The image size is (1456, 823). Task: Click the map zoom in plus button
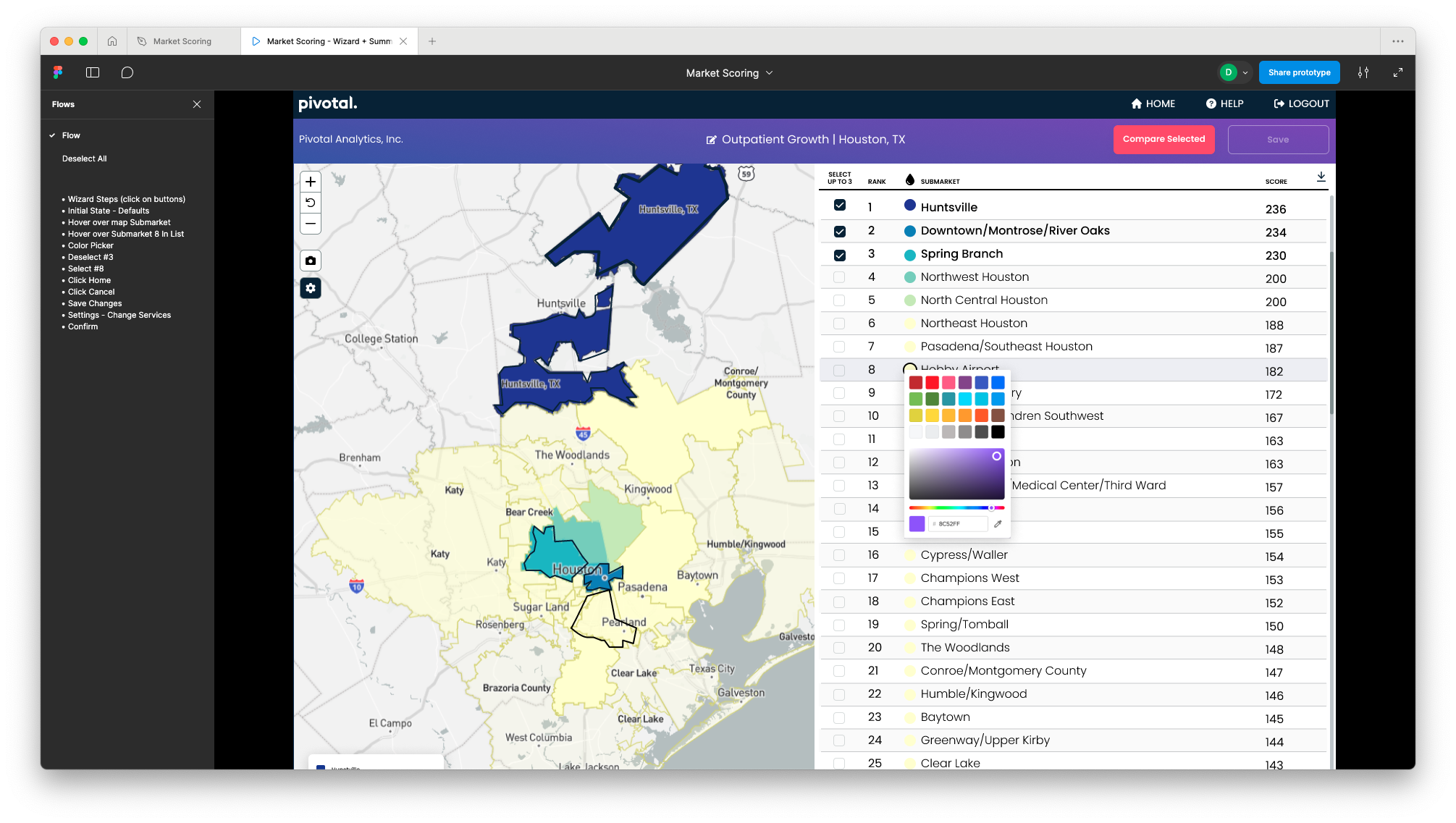pyautogui.click(x=311, y=182)
